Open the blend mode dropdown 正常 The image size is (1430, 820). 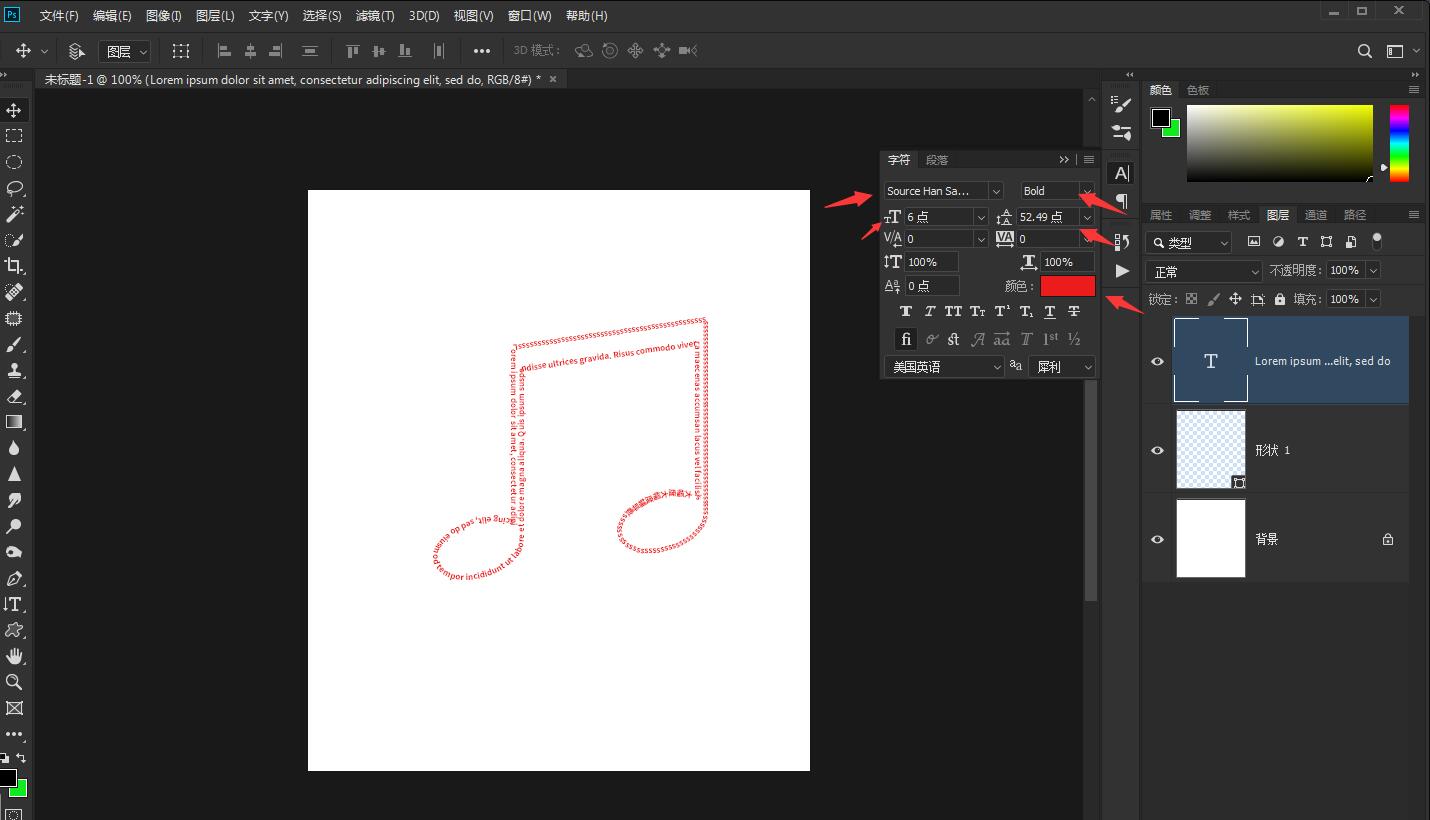click(x=1205, y=271)
